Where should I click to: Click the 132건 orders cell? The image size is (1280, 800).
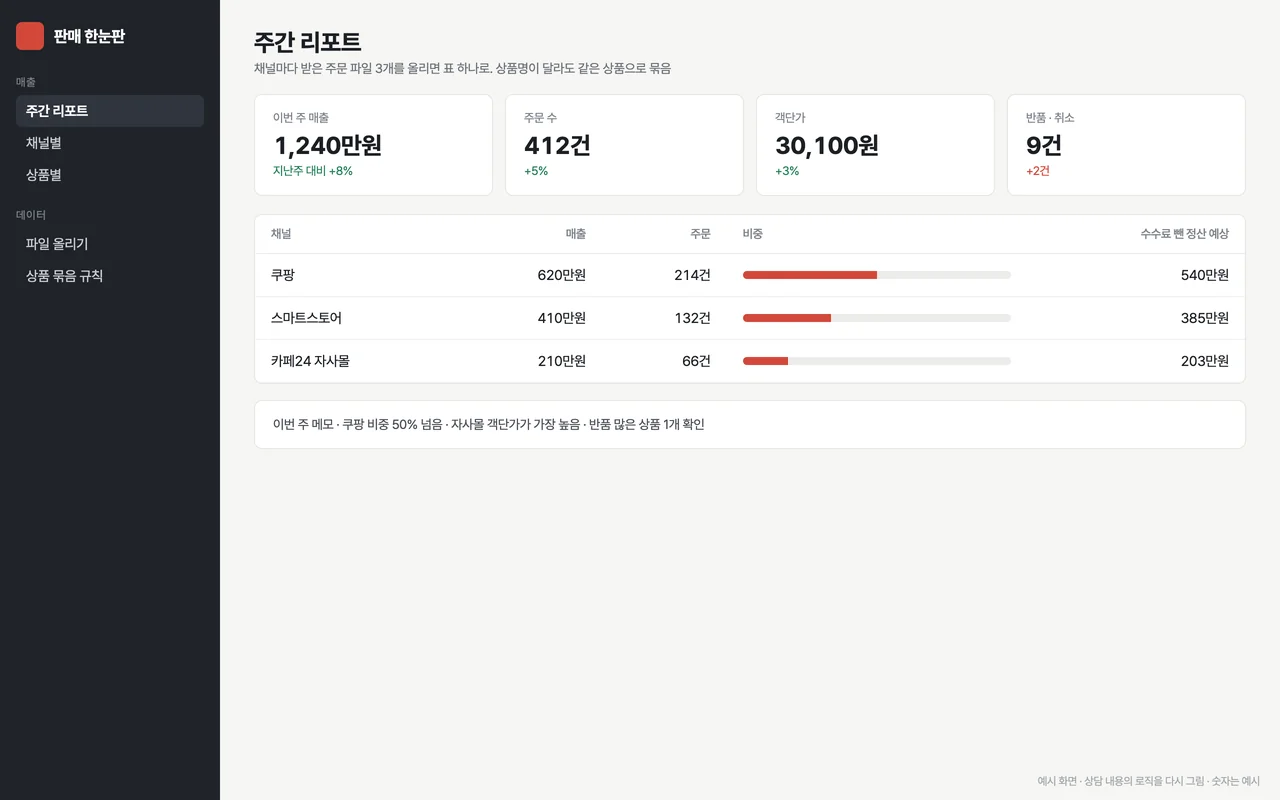click(693, 318)
